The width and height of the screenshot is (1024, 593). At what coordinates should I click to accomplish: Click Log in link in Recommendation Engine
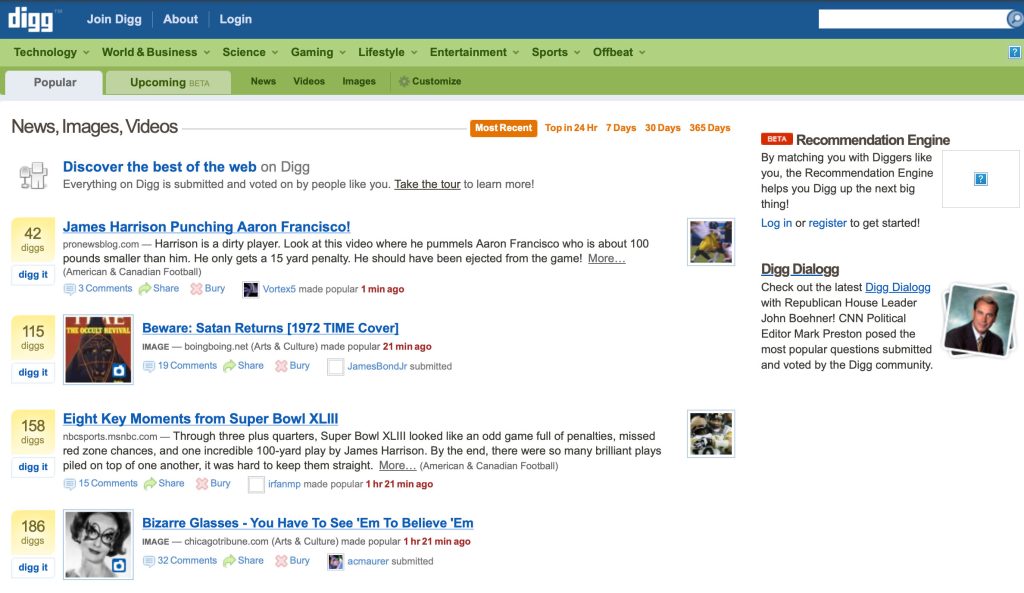tap(776, 223)
